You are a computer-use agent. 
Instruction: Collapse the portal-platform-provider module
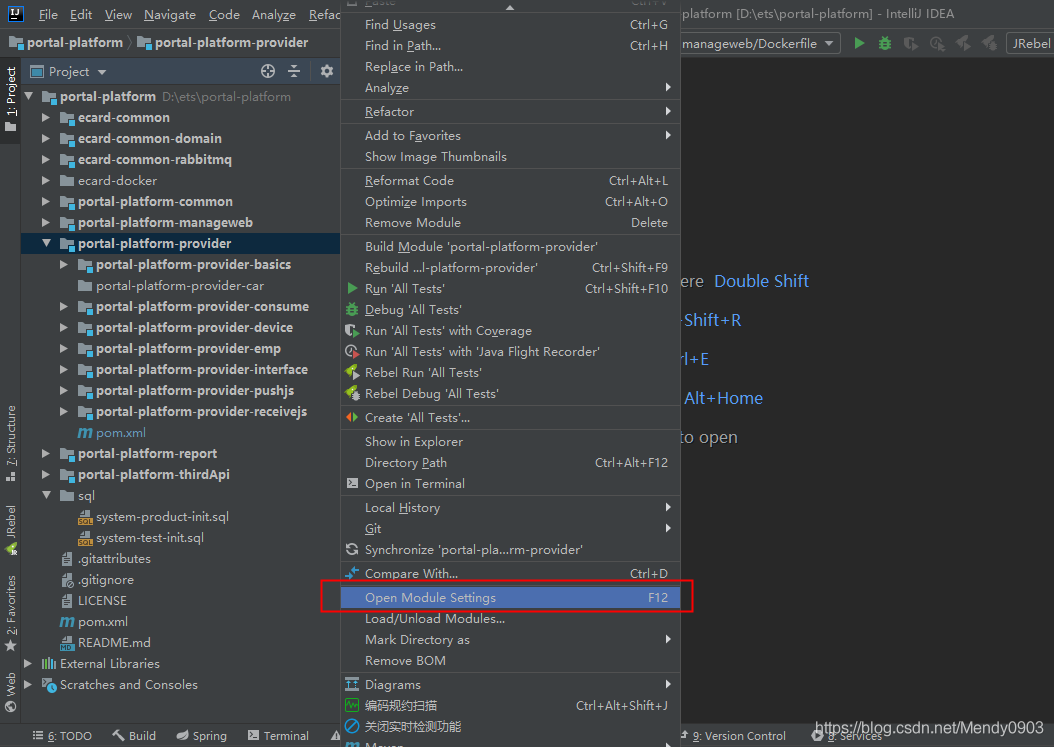(46, 243)
